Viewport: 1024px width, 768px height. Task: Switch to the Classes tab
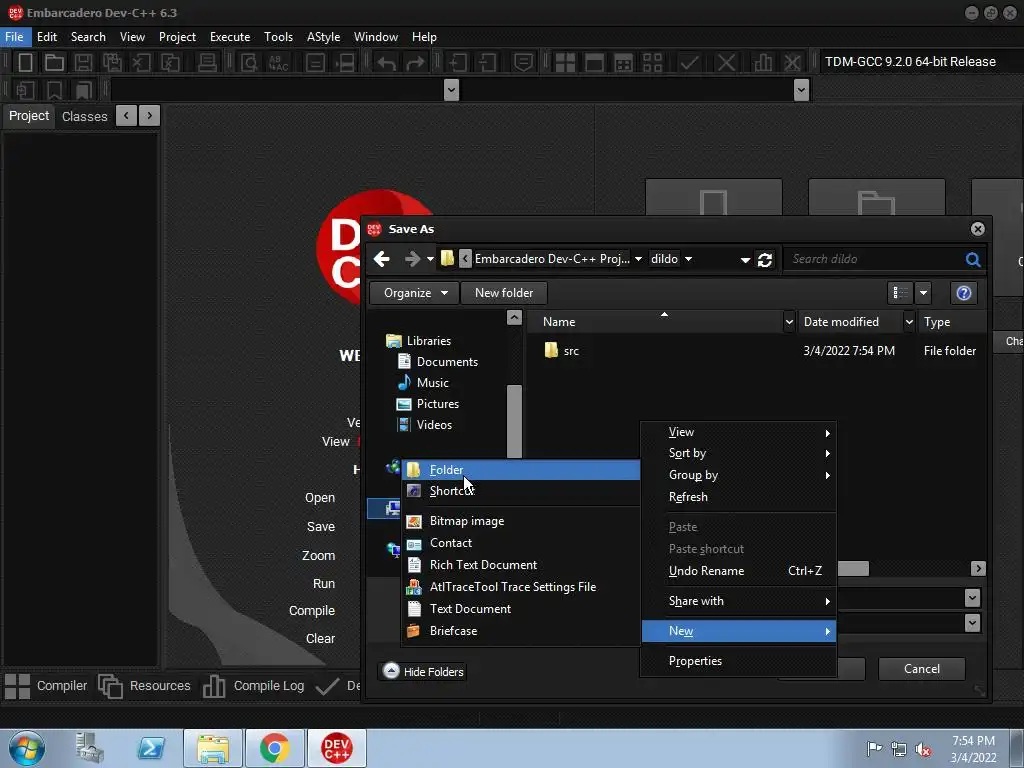[84, 116]
